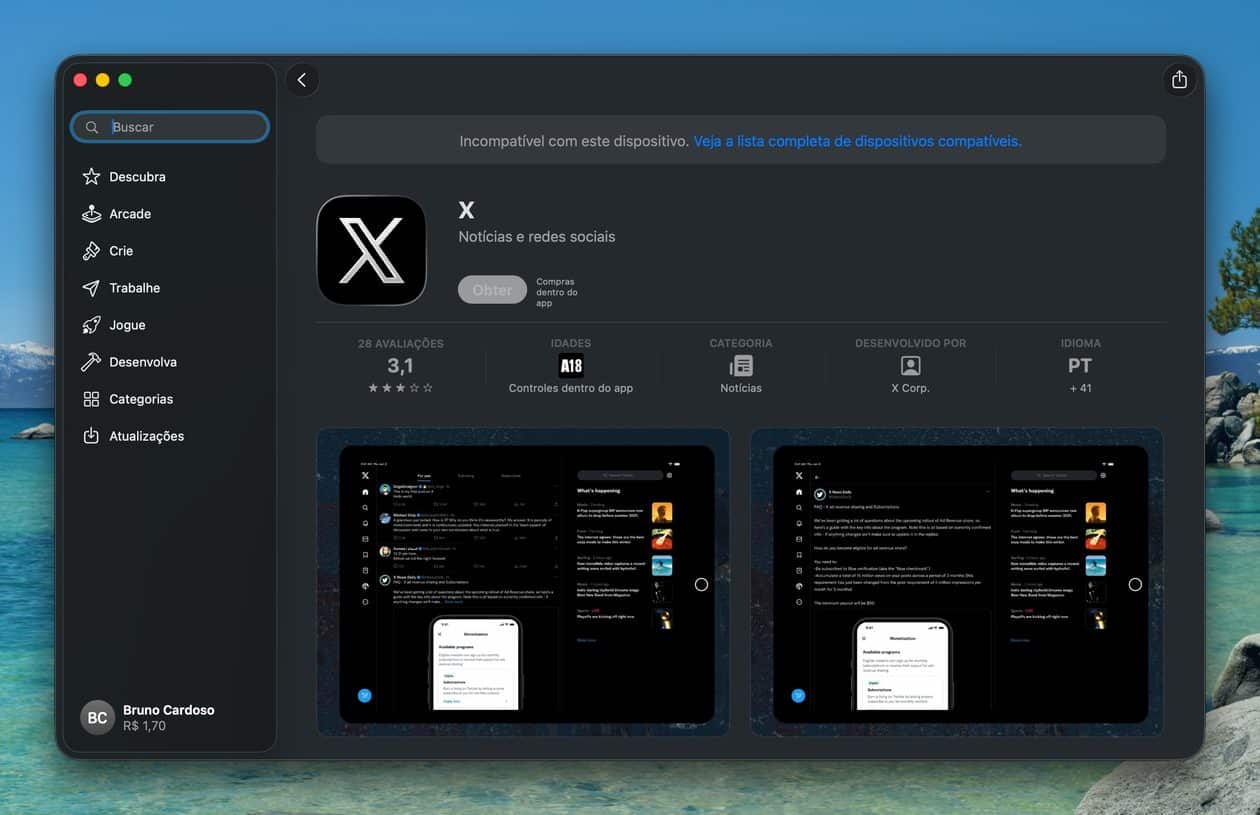Click the X app icon
This screenshot has width=1260, height=815.
point(371,250)
